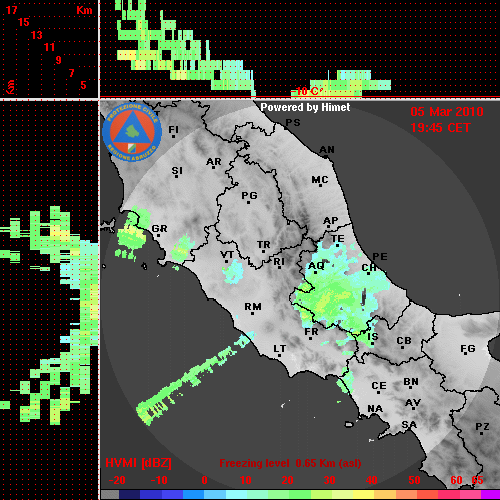Click the RM city label on the map

tap(253, 307)
